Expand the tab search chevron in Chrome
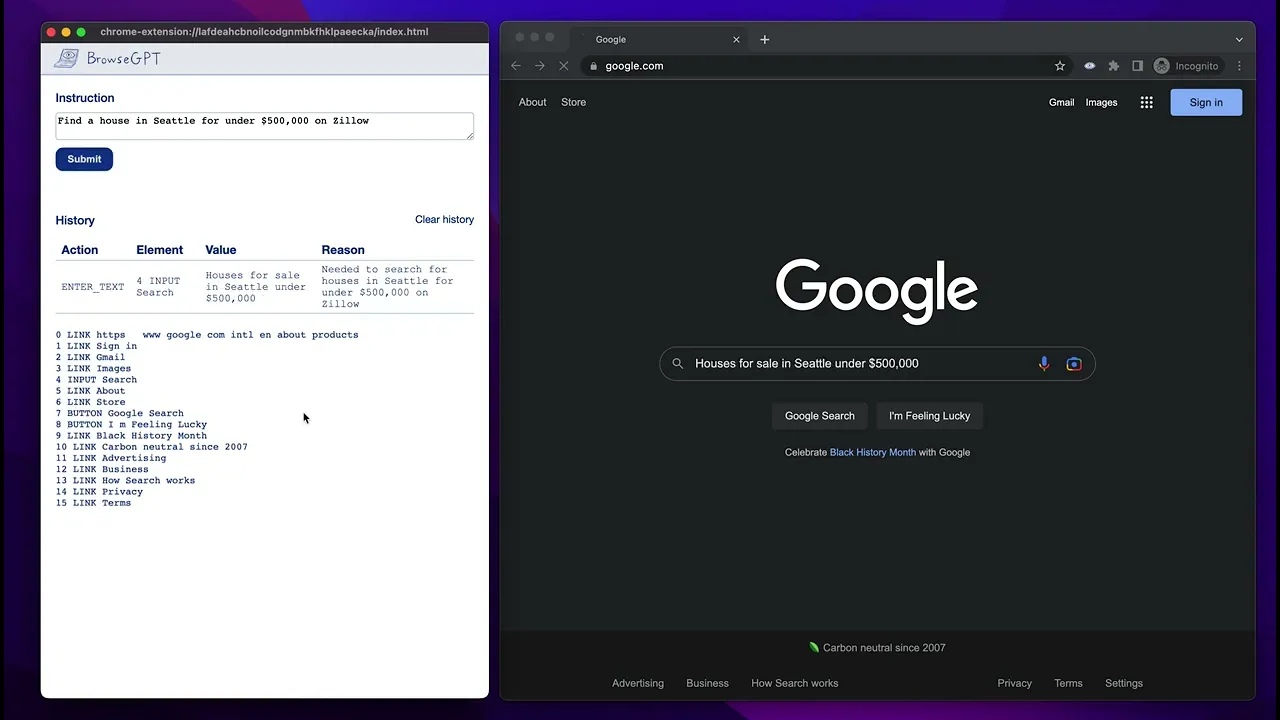The image size is (1280, 720). coord(1239,39)
